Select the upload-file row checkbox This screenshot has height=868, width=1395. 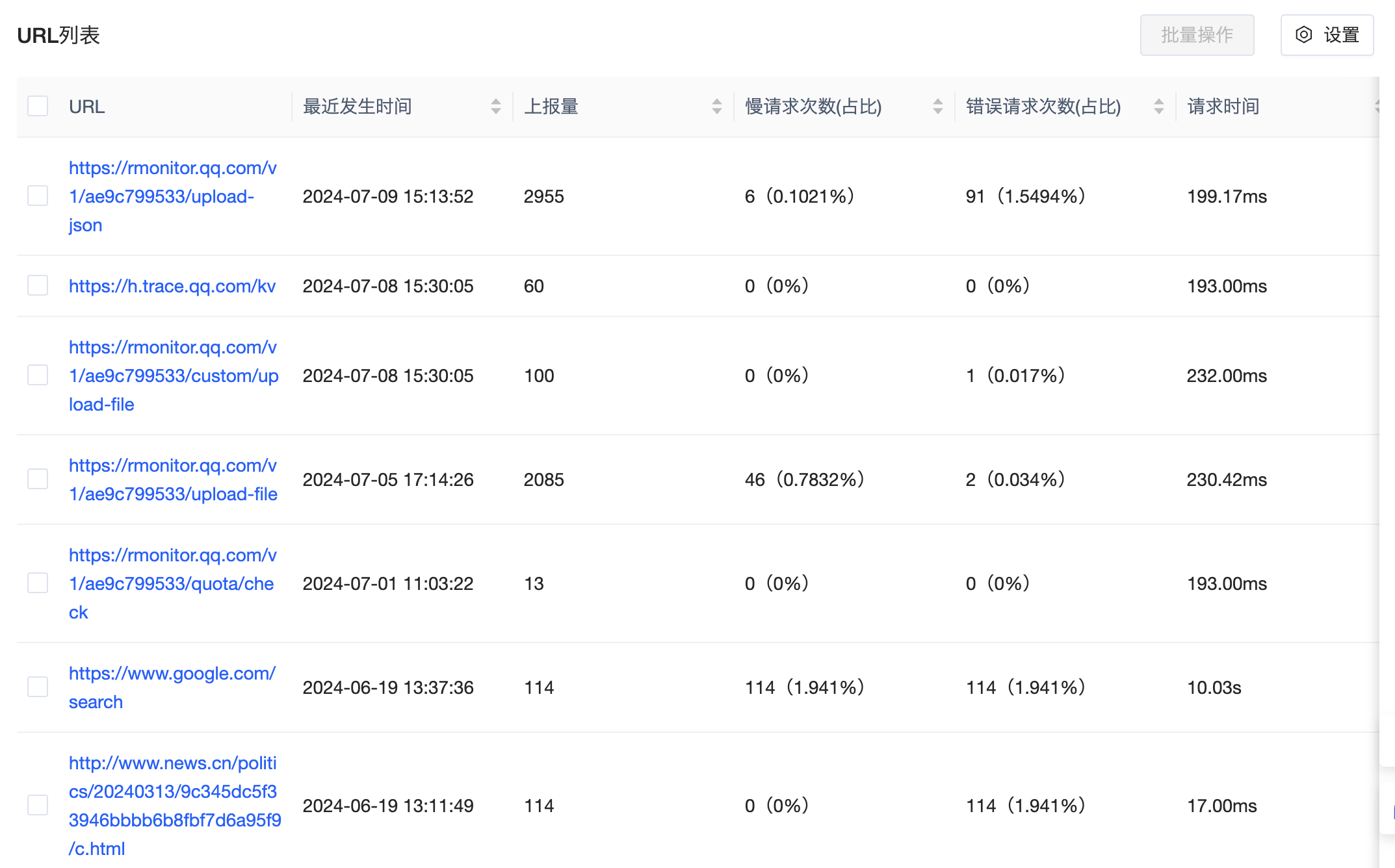pos(38,479)
